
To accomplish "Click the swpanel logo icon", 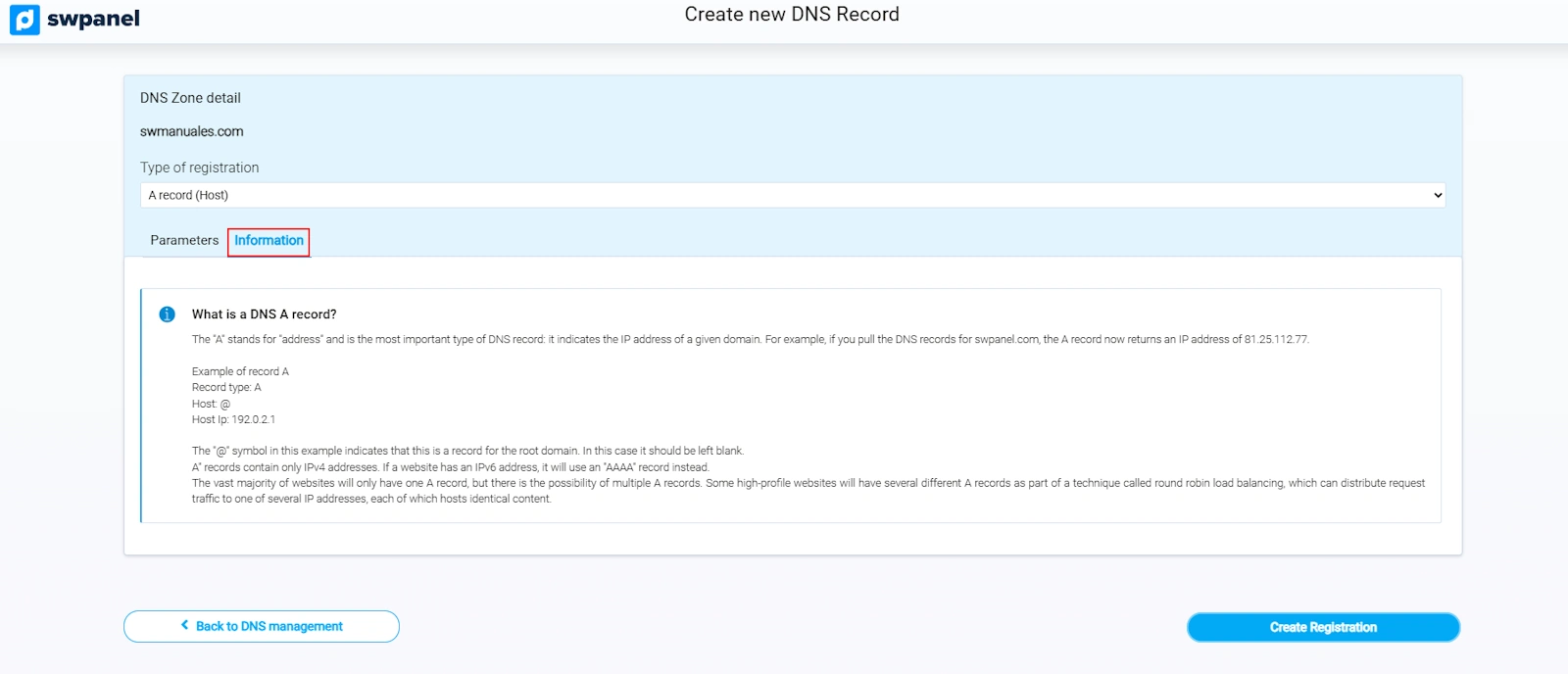I will (24, 20).
